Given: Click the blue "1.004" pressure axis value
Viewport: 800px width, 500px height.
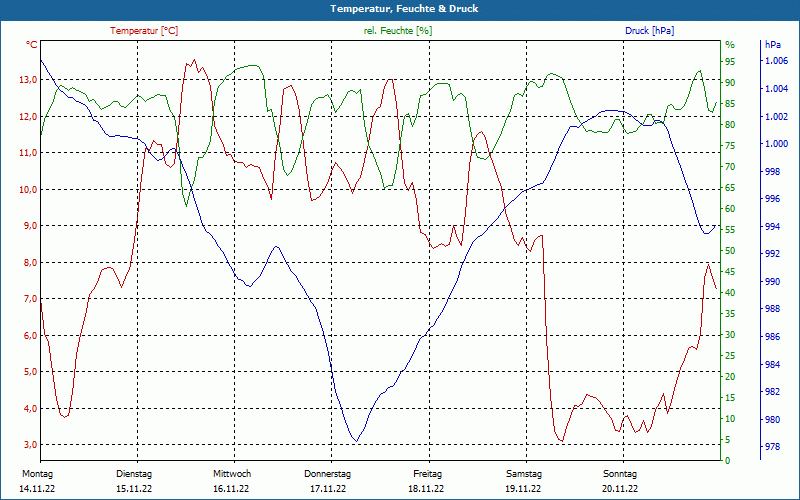Looking at the screenshot, I should coord(777,89).
